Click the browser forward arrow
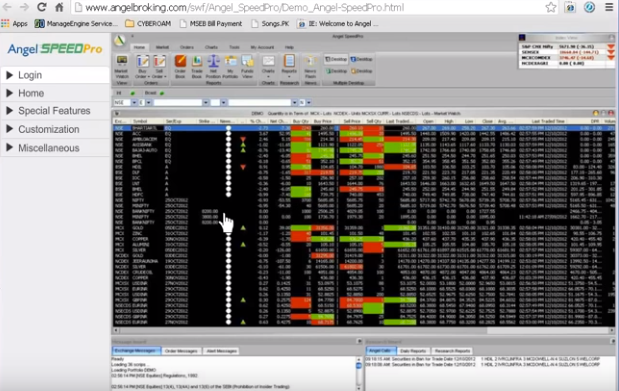Screen dimensions: 619x391 (x=24, y=7)
